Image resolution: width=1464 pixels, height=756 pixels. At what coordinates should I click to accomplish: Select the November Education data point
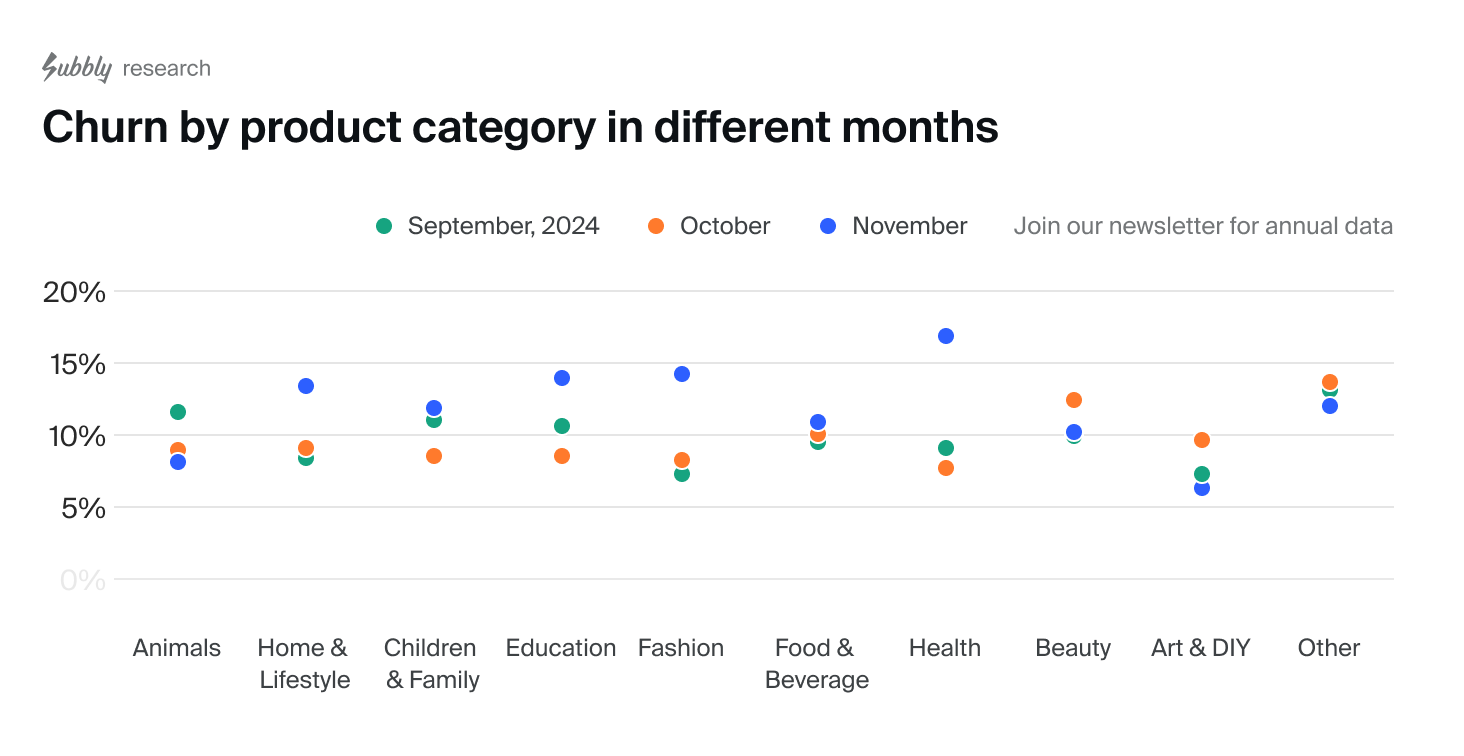point(562,378)
